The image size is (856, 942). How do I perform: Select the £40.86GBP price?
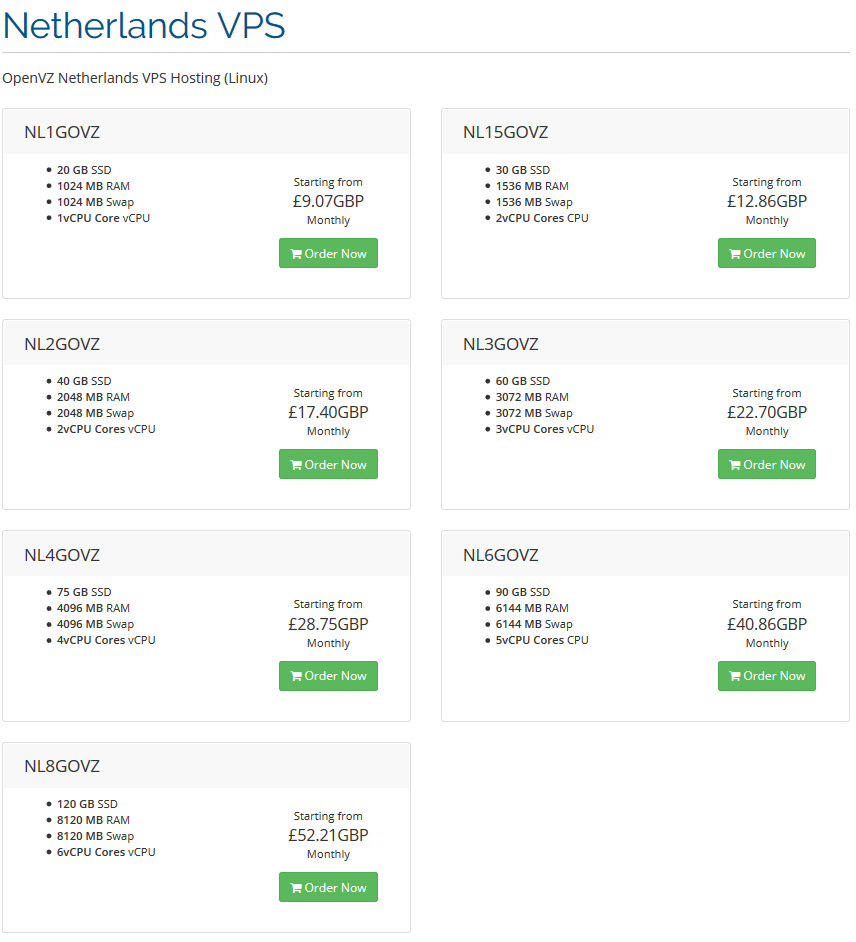pos(766,624)
